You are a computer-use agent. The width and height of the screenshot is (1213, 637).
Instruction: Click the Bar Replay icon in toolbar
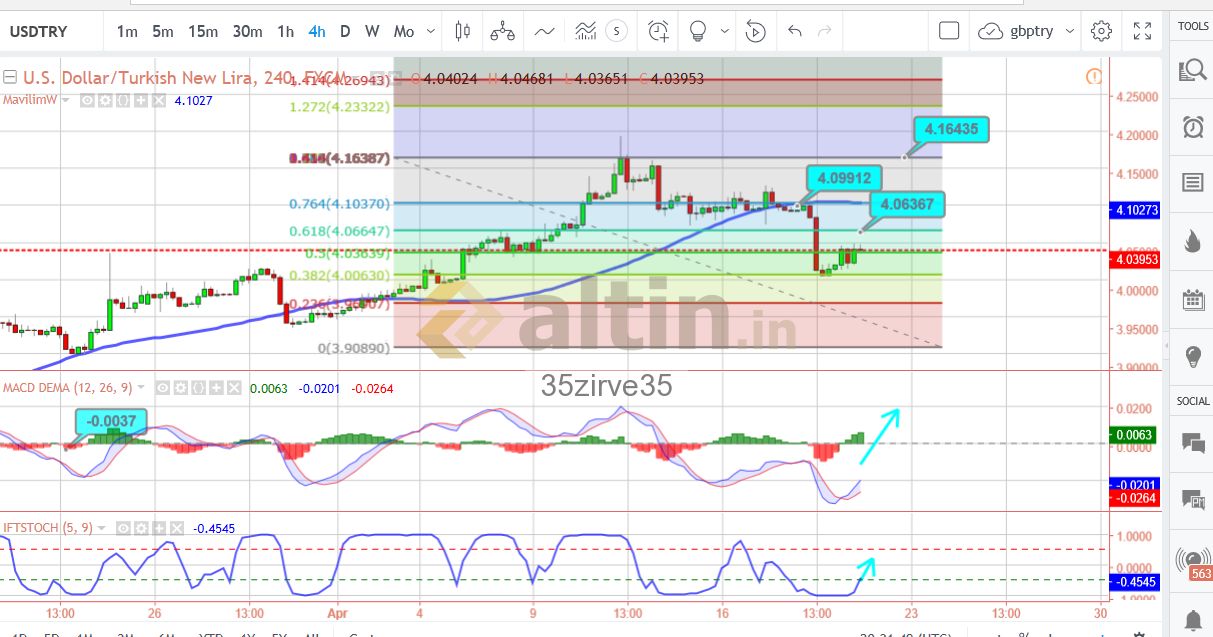click(x=756, y=31)
